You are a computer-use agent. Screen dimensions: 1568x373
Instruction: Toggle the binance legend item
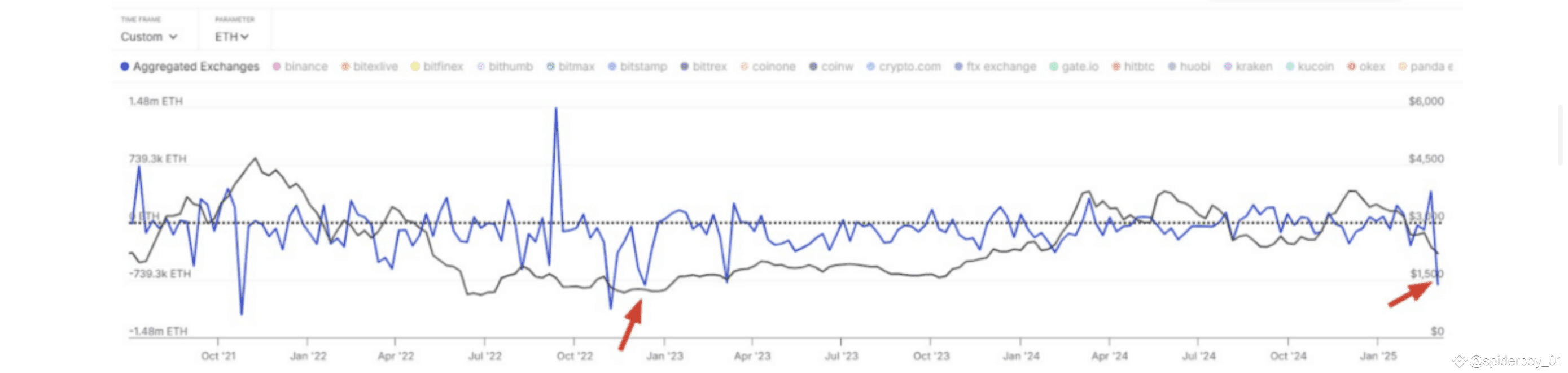(x=300, y=67)
